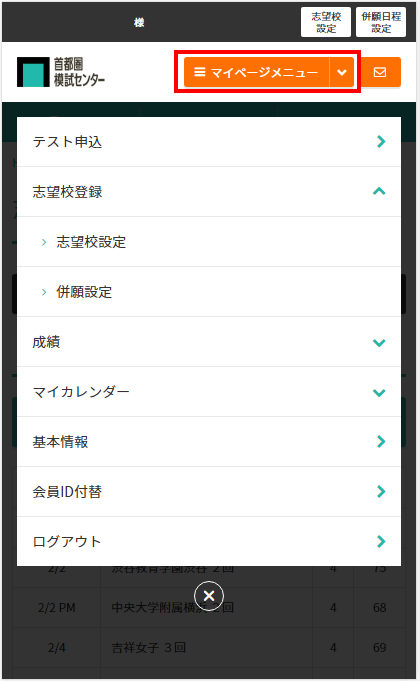Image resolution: width=420 pixels, height=681 pixels.
Task: Open the mail envelope icon button
Action: pos(380,72)
